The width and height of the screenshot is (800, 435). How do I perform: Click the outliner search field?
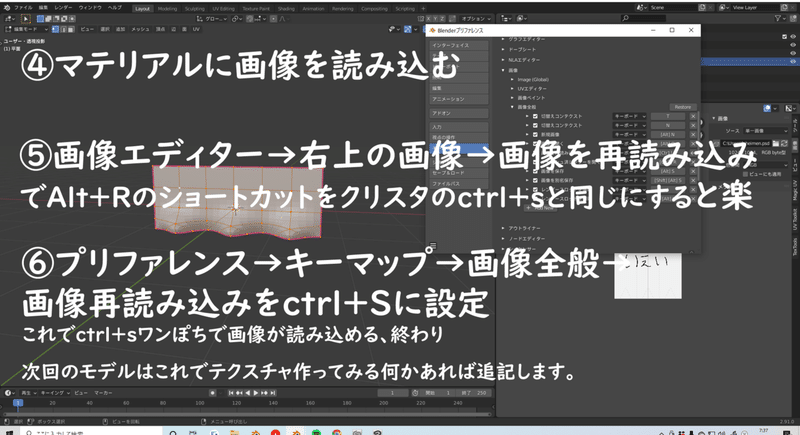[x=643, y=18]
